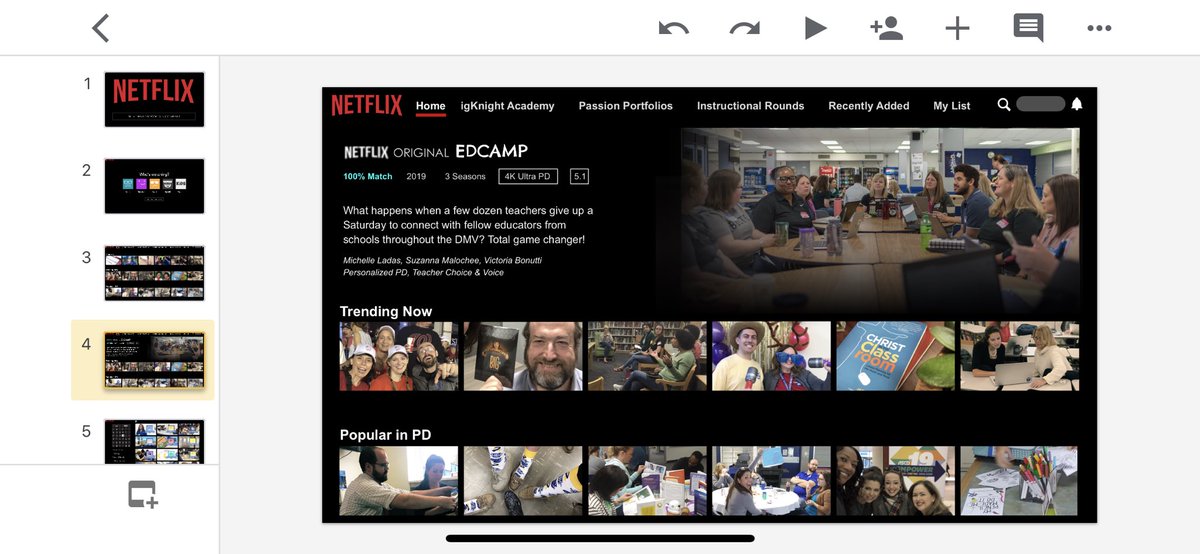Select the Trending Now heading
The image size is (1200, 554).
coord(386,311)
